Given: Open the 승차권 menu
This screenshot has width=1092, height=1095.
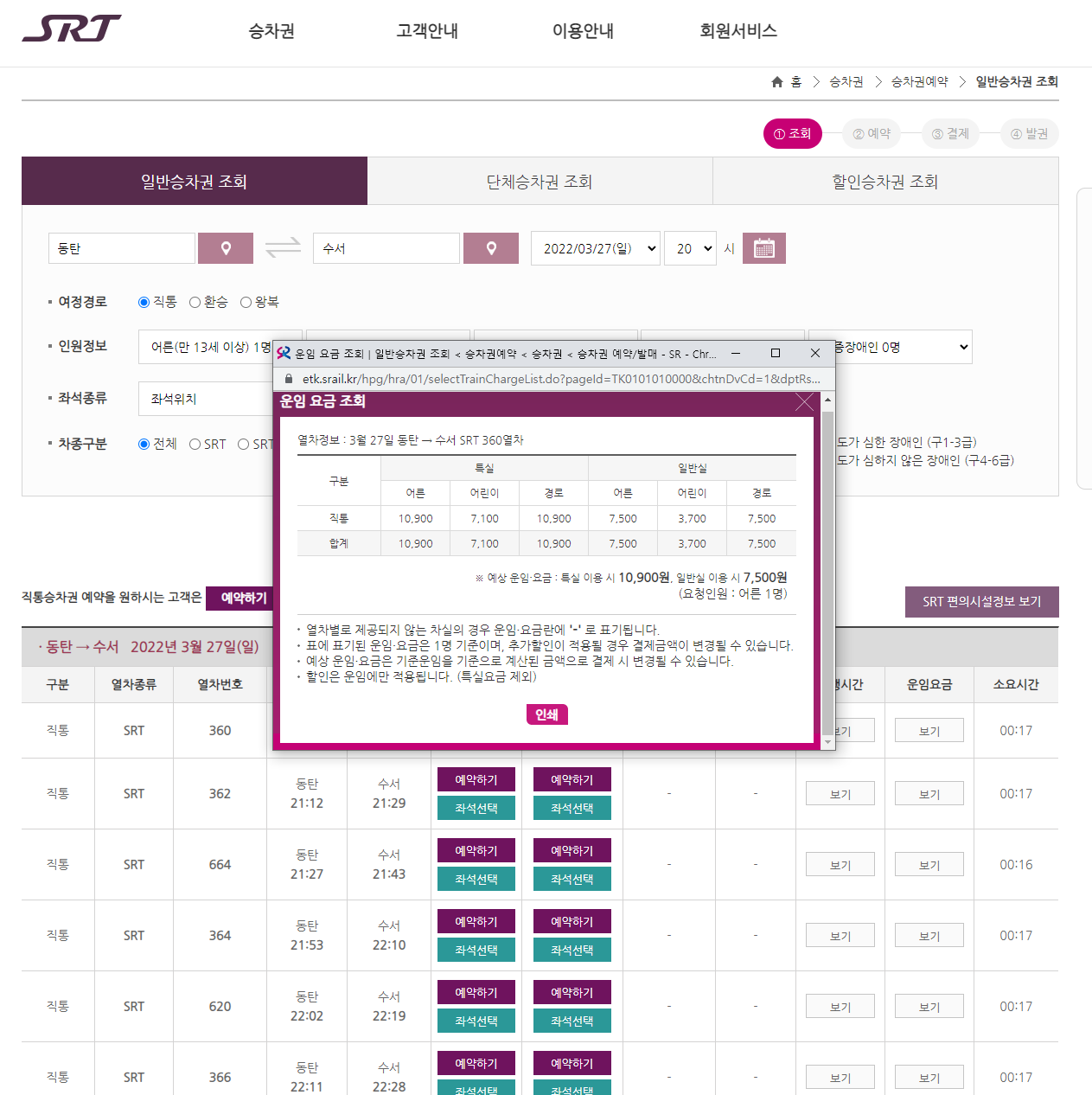Looking at the screenshot, I should pyautogui.click(x=271, y=31).
